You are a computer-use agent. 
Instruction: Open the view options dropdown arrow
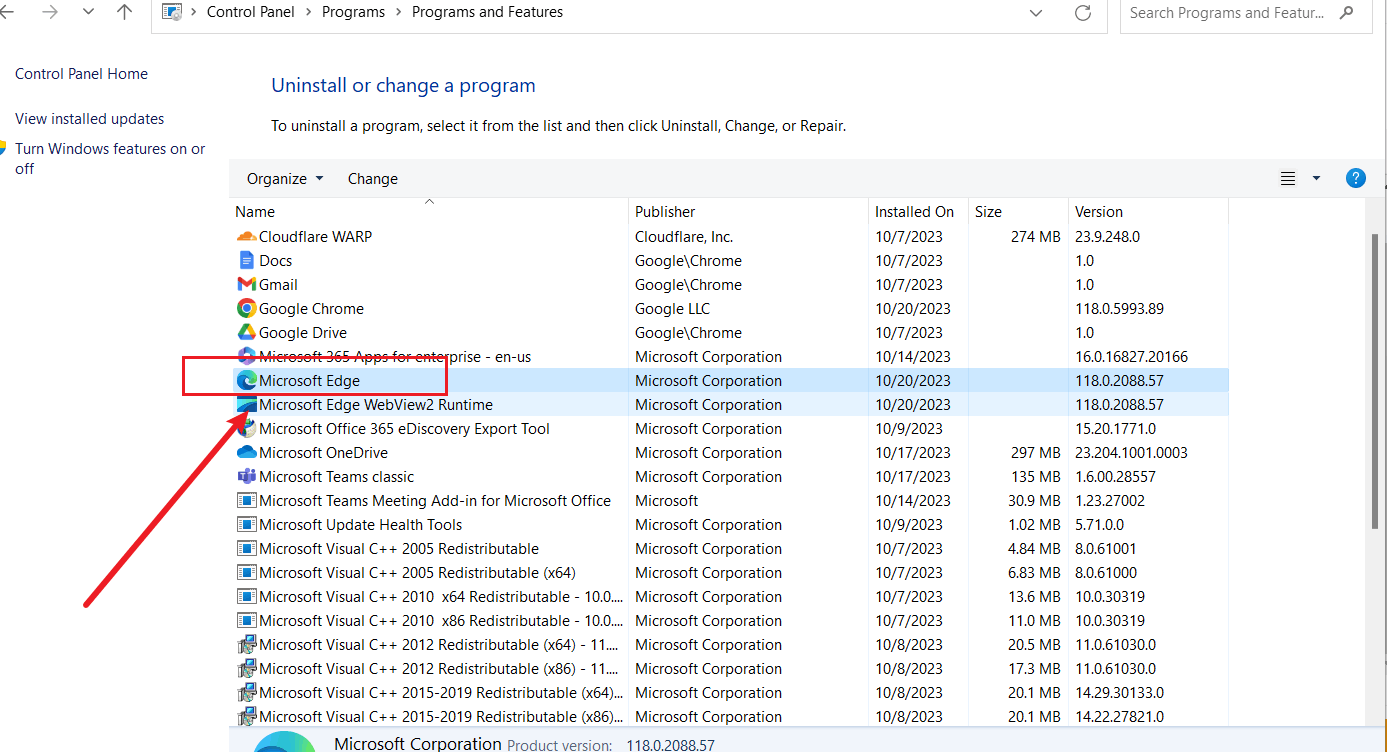(x=1316, y=179)
